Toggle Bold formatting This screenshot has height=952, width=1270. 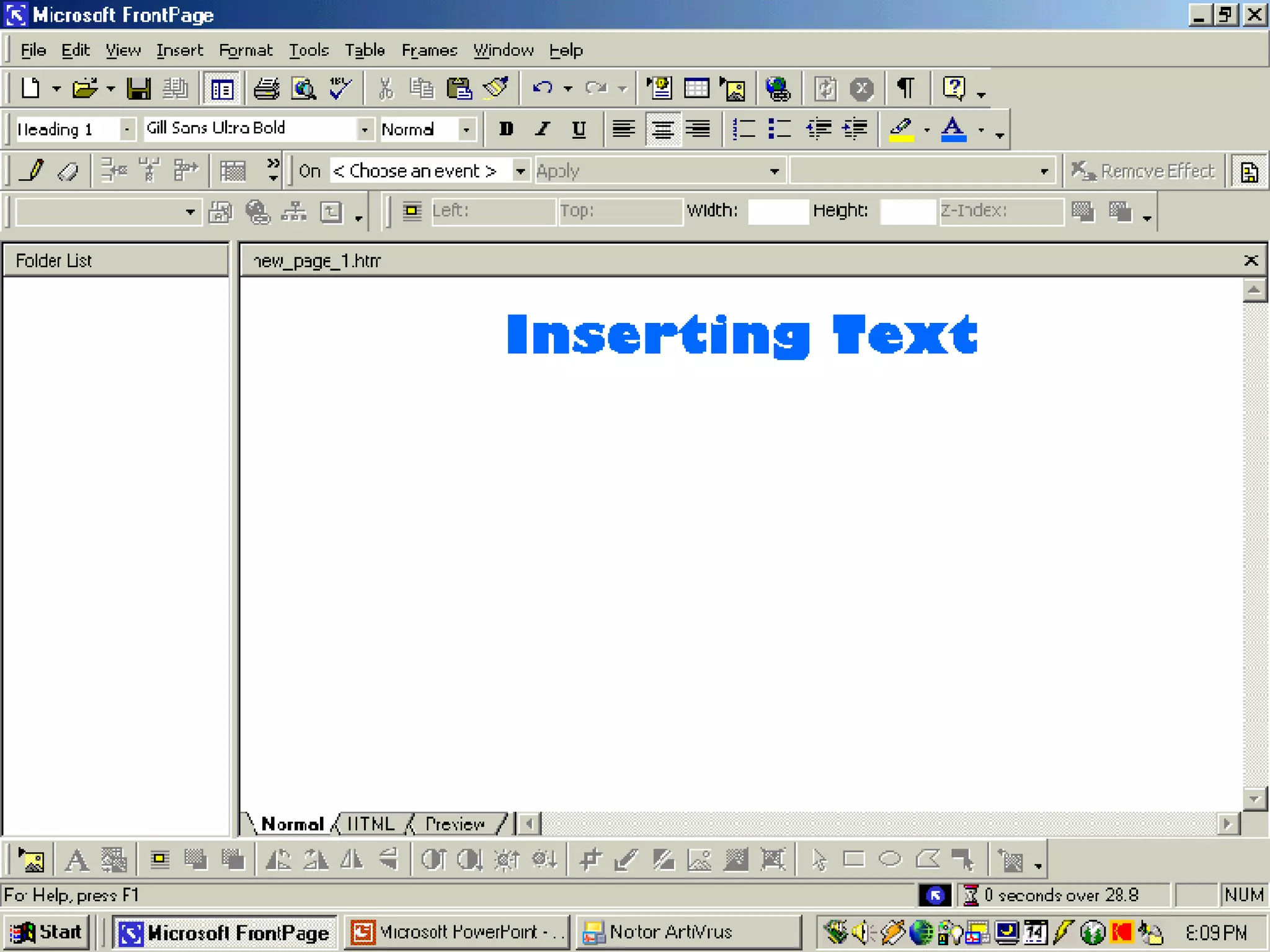tap(506, 129)
